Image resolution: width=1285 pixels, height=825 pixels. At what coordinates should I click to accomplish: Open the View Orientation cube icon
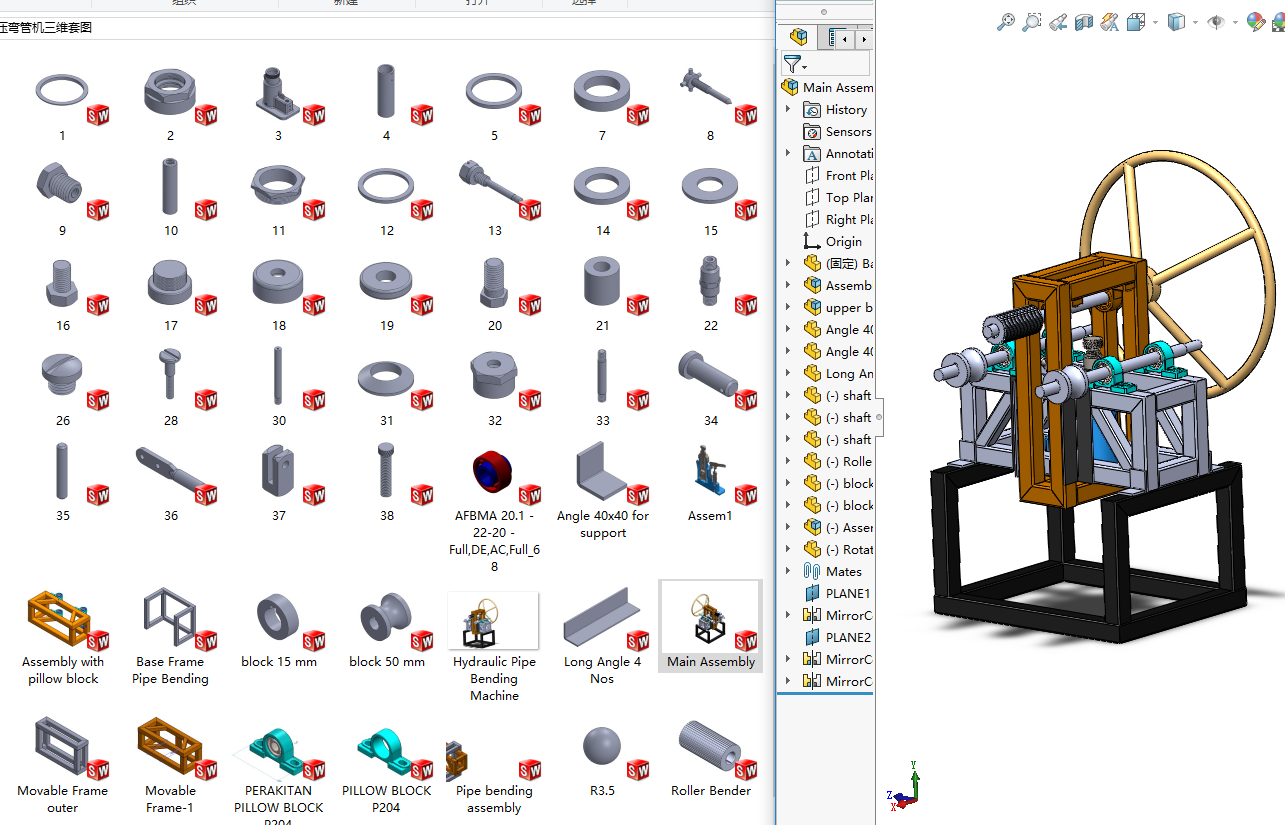[x=1136, y=22]
